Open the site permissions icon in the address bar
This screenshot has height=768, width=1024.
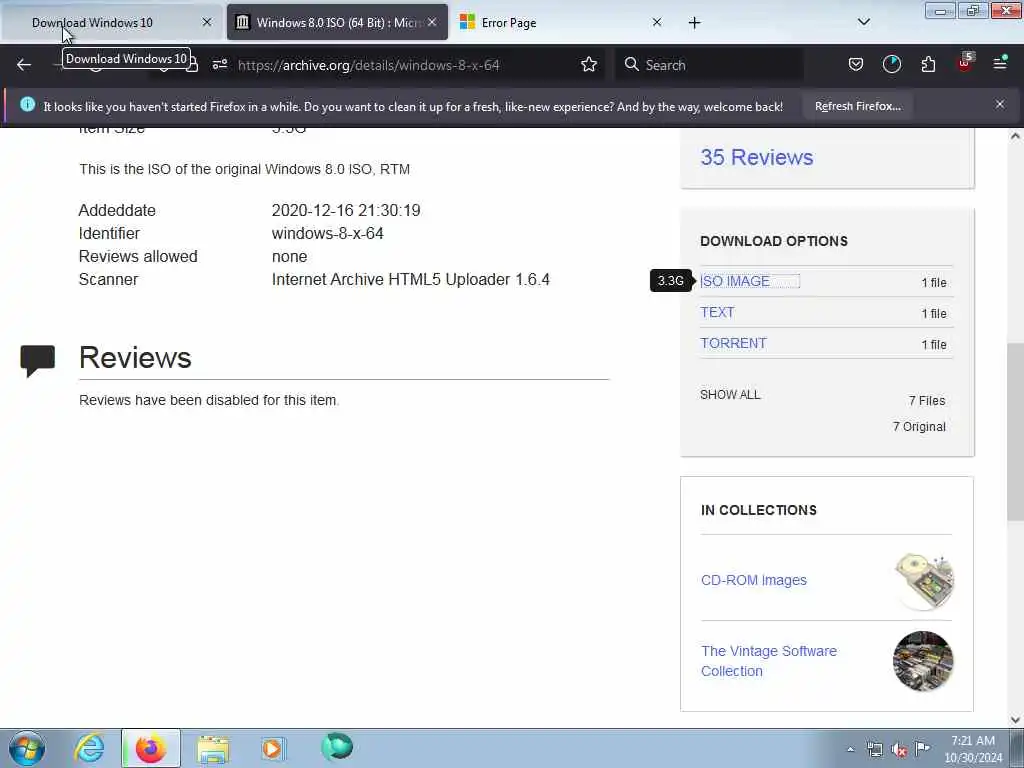[220, 65]
